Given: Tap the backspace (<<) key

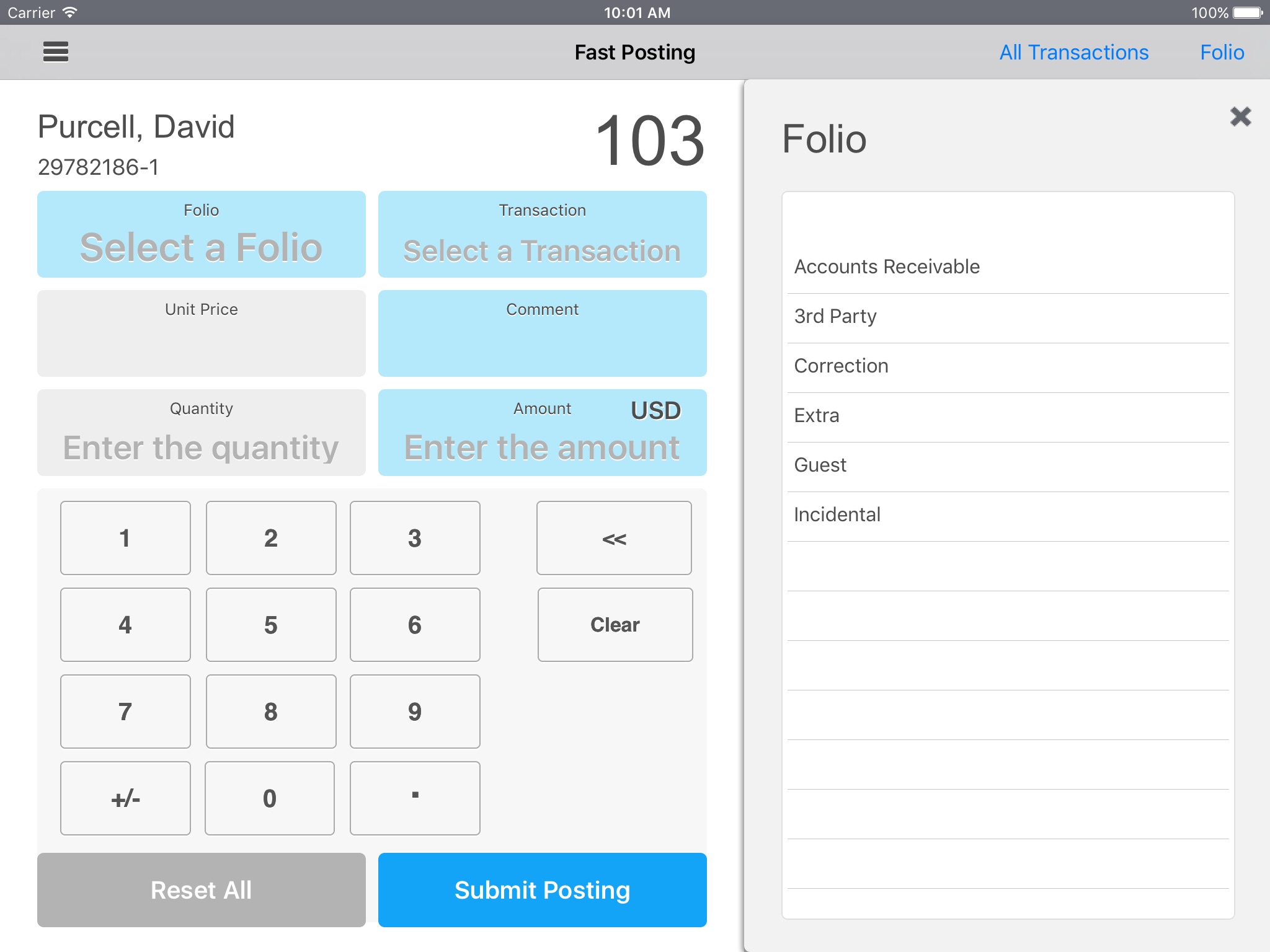Looking at the screenshot, I should (615, 538).
